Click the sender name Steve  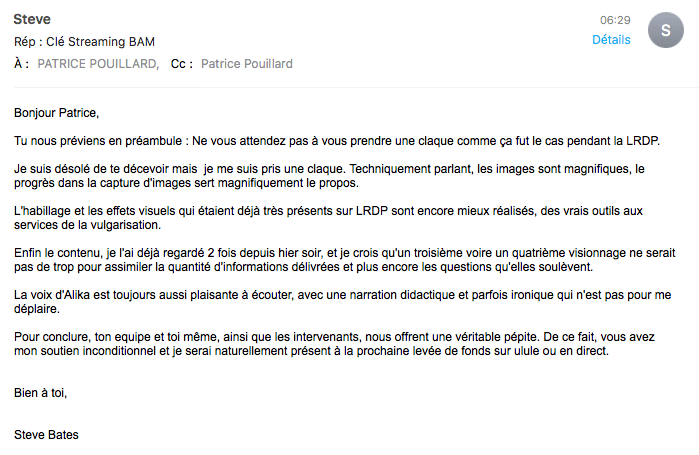(x=32, y=19)
